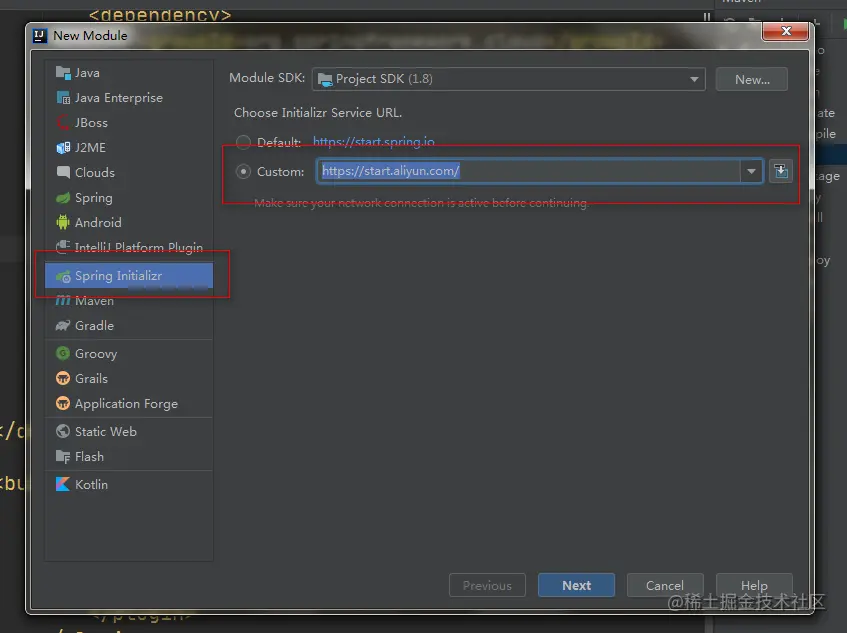Screen dimensions: 847x633
Task: Select the Gradle module type
Action: click(129, 326)
